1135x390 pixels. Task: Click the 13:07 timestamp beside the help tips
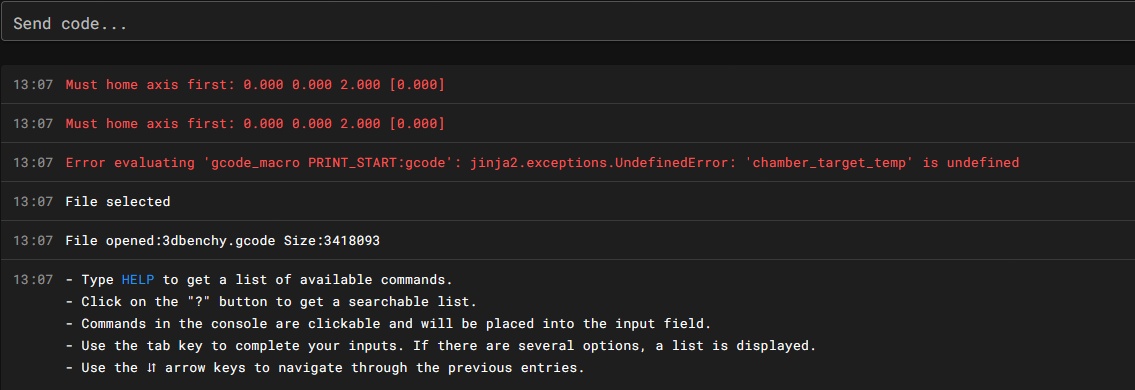click(x=33, y=279)
